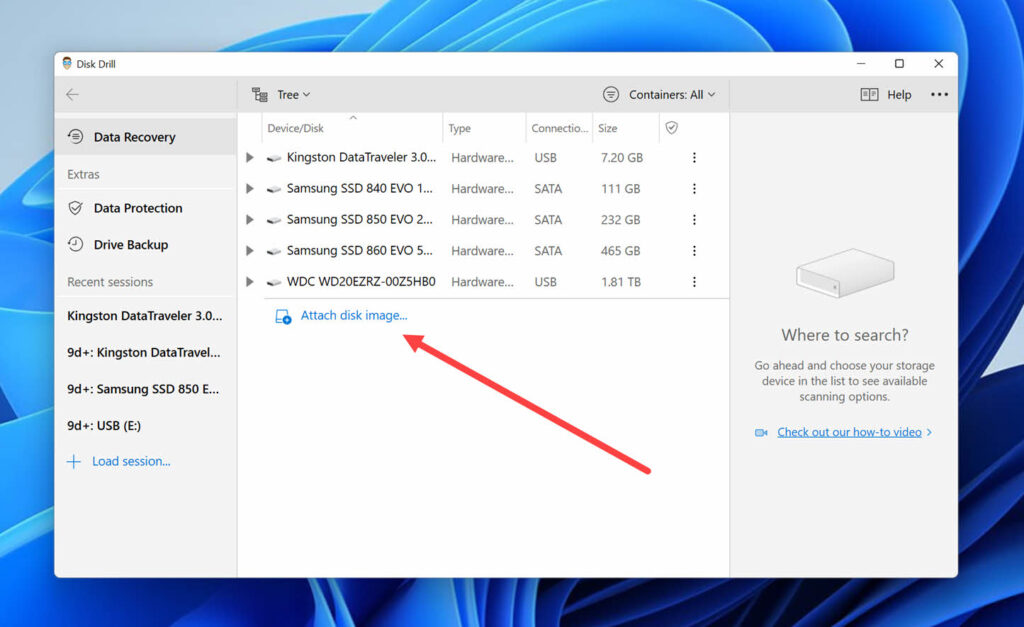This screenshot has width=1024, height=627.
Task: Expand the Samsung SSD 840 EVO row
Action: click(249, 188)
